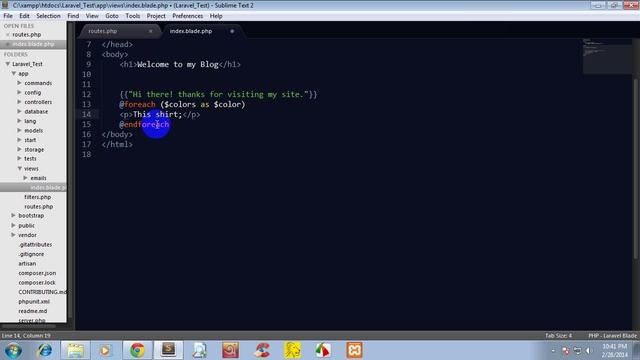
Task: Open the Project menu
Action: (x=156, y=16)
